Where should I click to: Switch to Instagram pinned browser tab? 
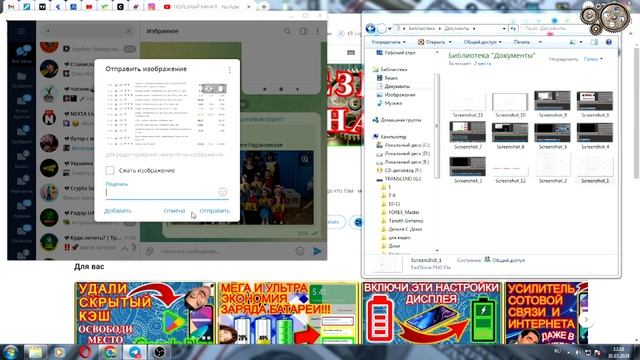coord(151,7)
